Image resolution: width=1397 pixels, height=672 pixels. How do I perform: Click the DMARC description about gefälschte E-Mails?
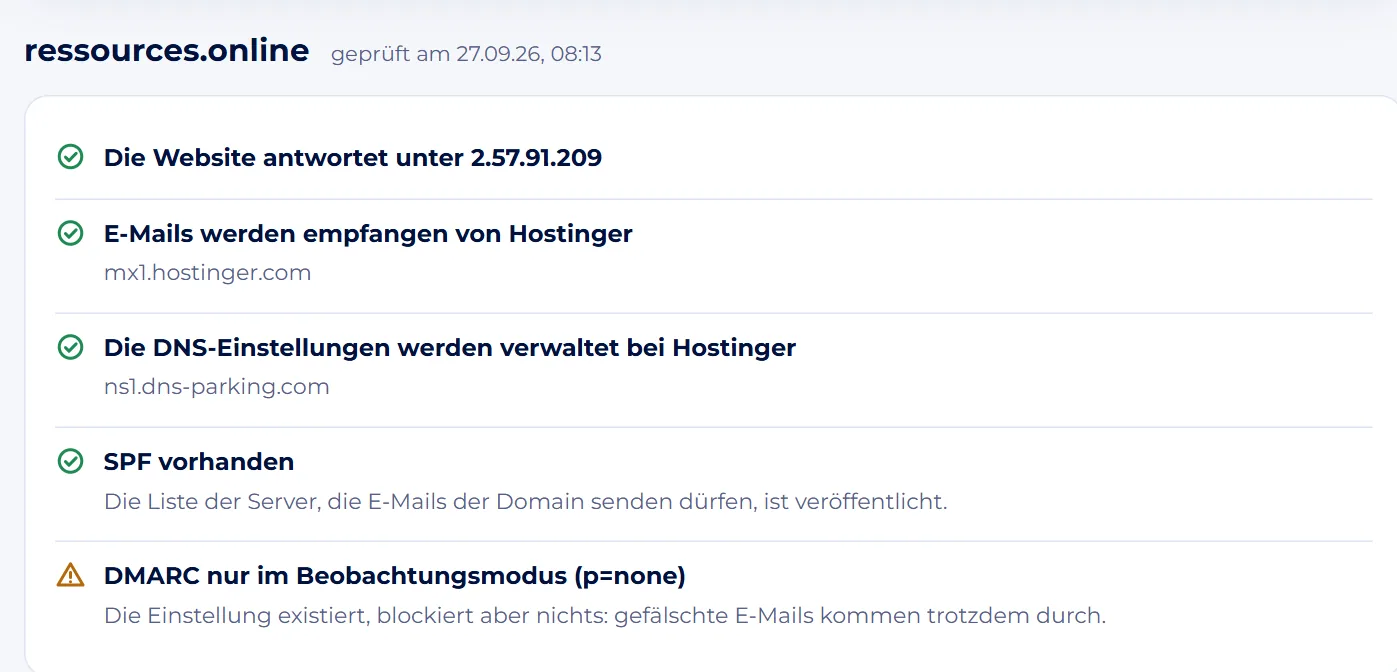(605, 615)
